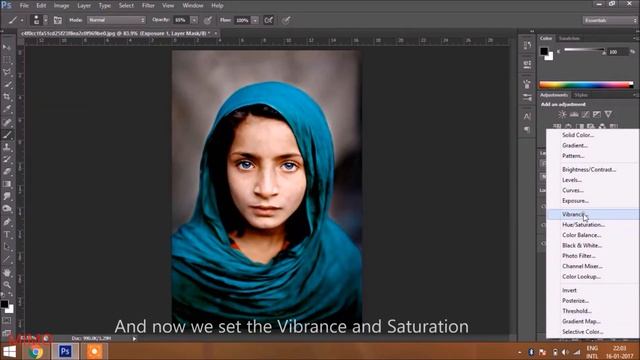Open the Brush Presets panel icon
The width and height of the screenshot is (640, 360).
click(527, 97)
